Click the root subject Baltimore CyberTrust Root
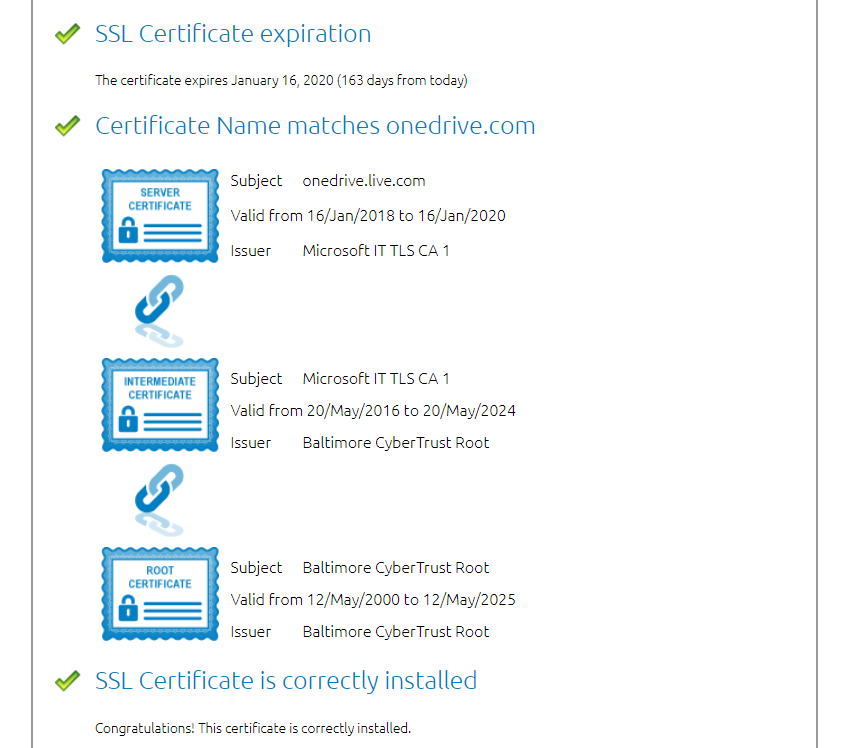 pos(396,568)
